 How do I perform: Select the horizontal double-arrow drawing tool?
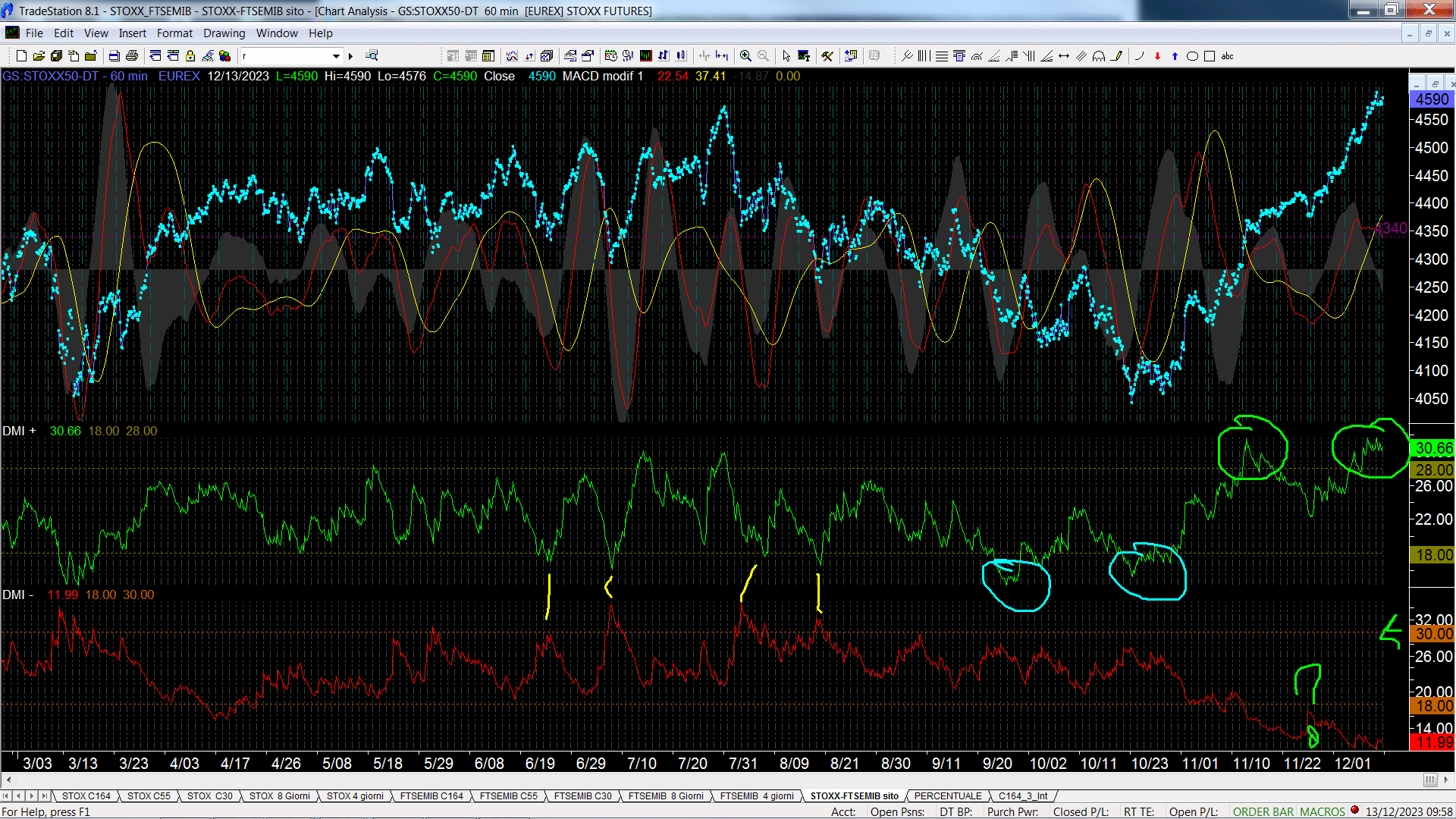(1064, 56)
